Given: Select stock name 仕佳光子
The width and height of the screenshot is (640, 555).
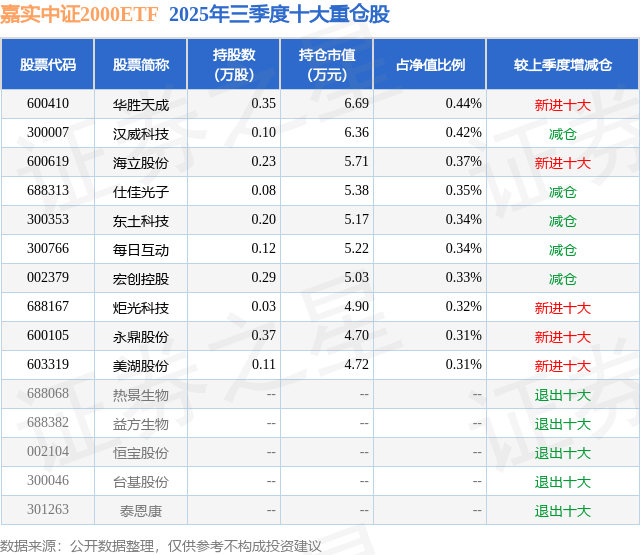Looking at the screenshot, I should click(141, 192).
